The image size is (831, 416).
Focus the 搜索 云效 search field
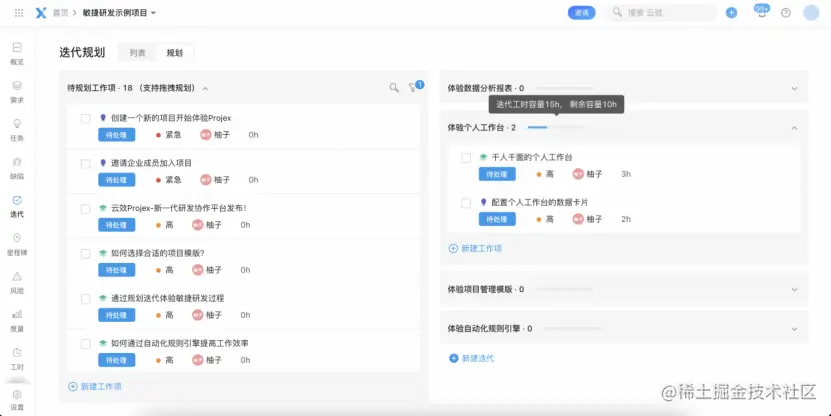(x=661, y=13)
